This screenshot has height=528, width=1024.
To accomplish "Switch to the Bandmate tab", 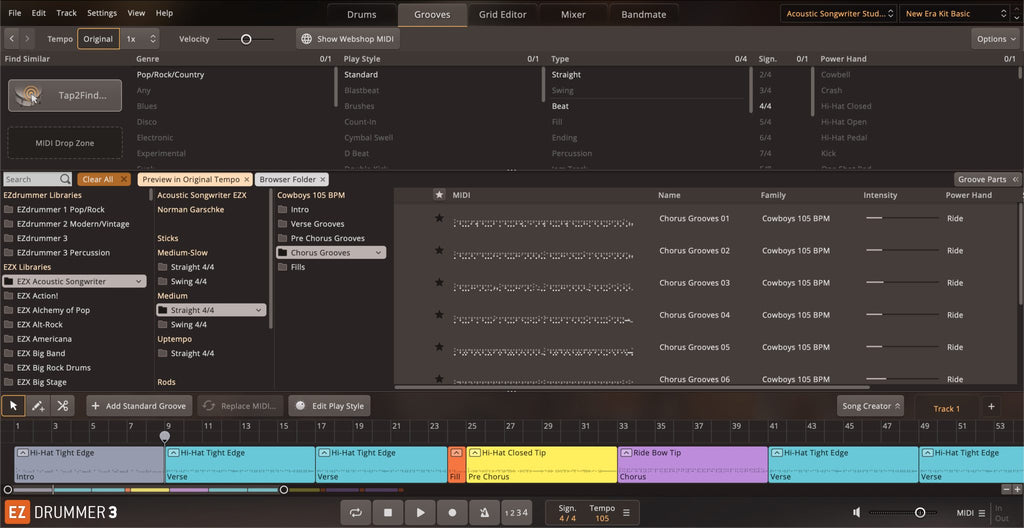I will coord(643,14).
